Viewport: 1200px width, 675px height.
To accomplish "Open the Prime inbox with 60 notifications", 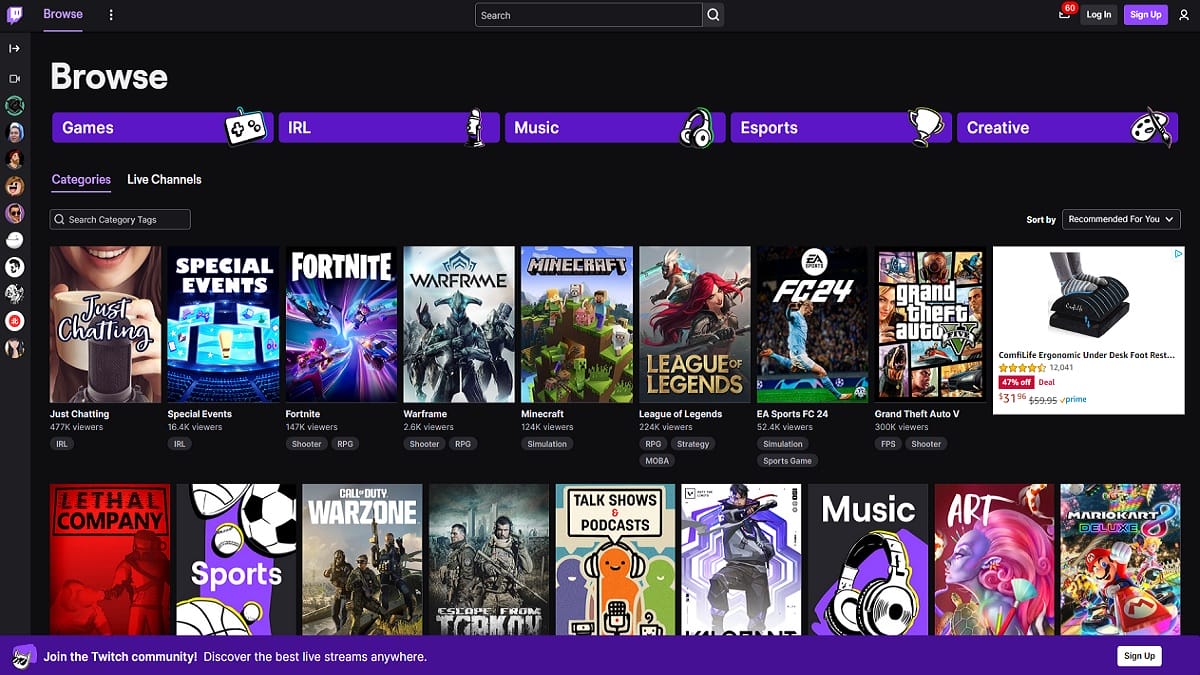I will tap(1064, 15).
